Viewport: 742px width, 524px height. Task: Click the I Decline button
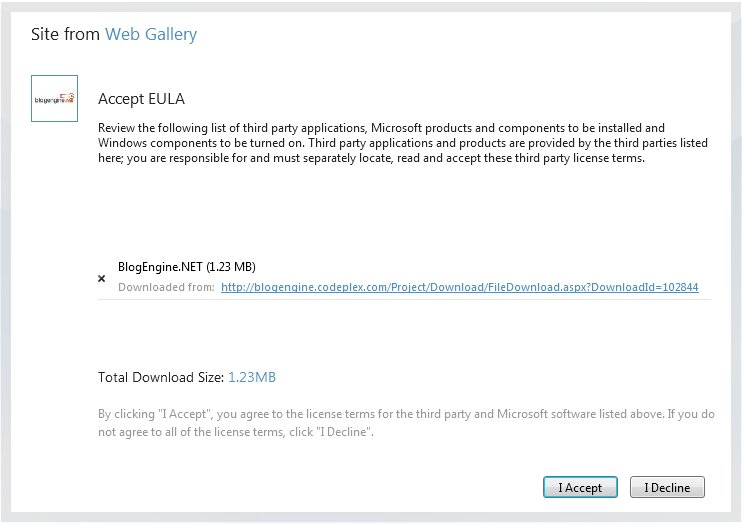click(667, 487)
